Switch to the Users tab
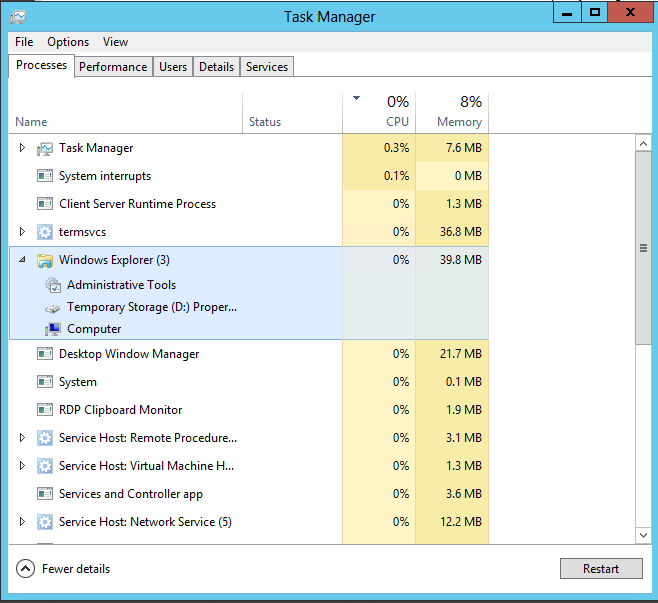The height and width of the screenshot is (603, 658). click(173, 67)
